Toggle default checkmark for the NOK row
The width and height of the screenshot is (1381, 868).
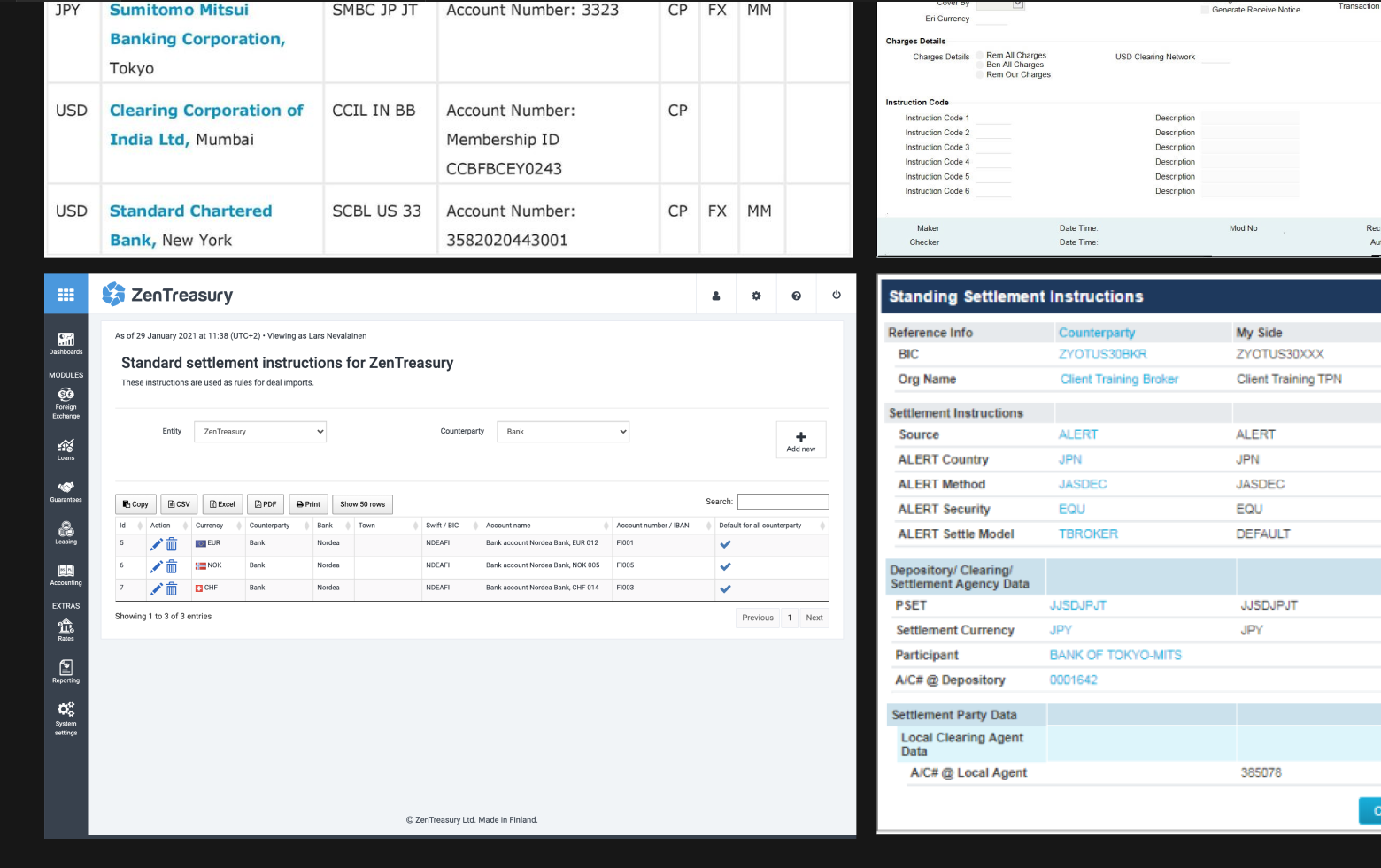click(x=725, y=566)
